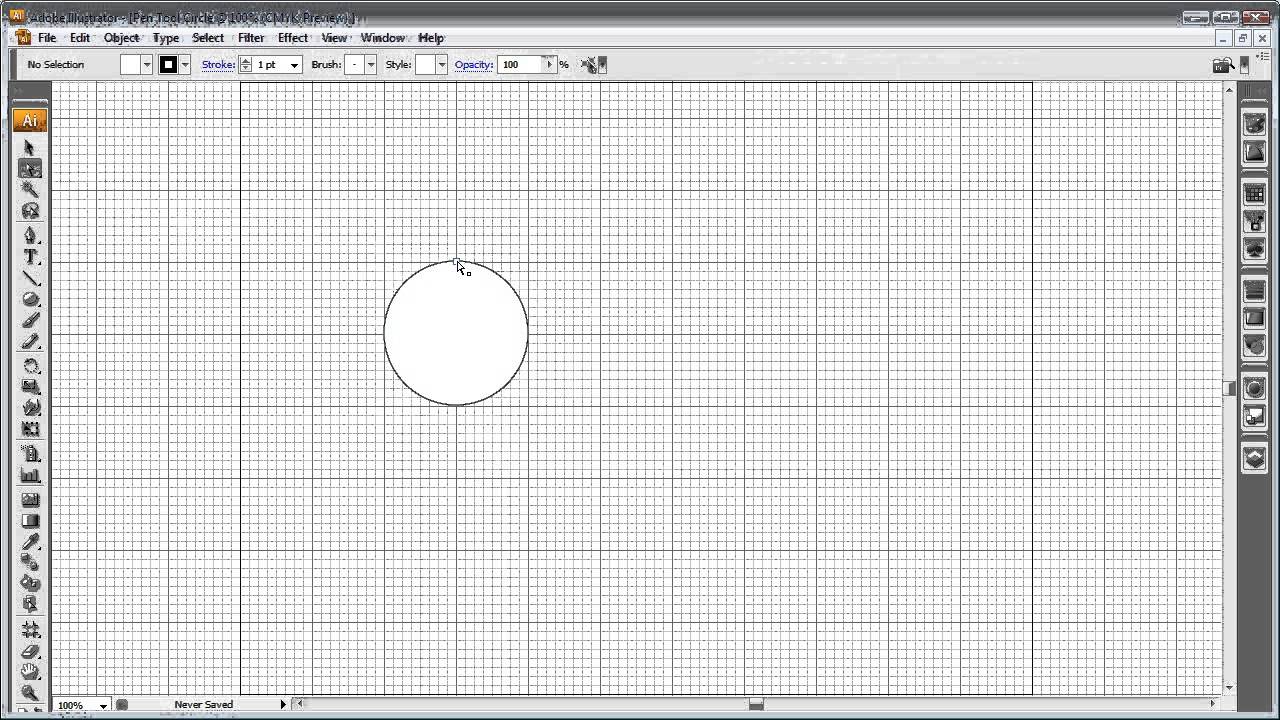Click the Stroke panel link

tap(218, 65)
